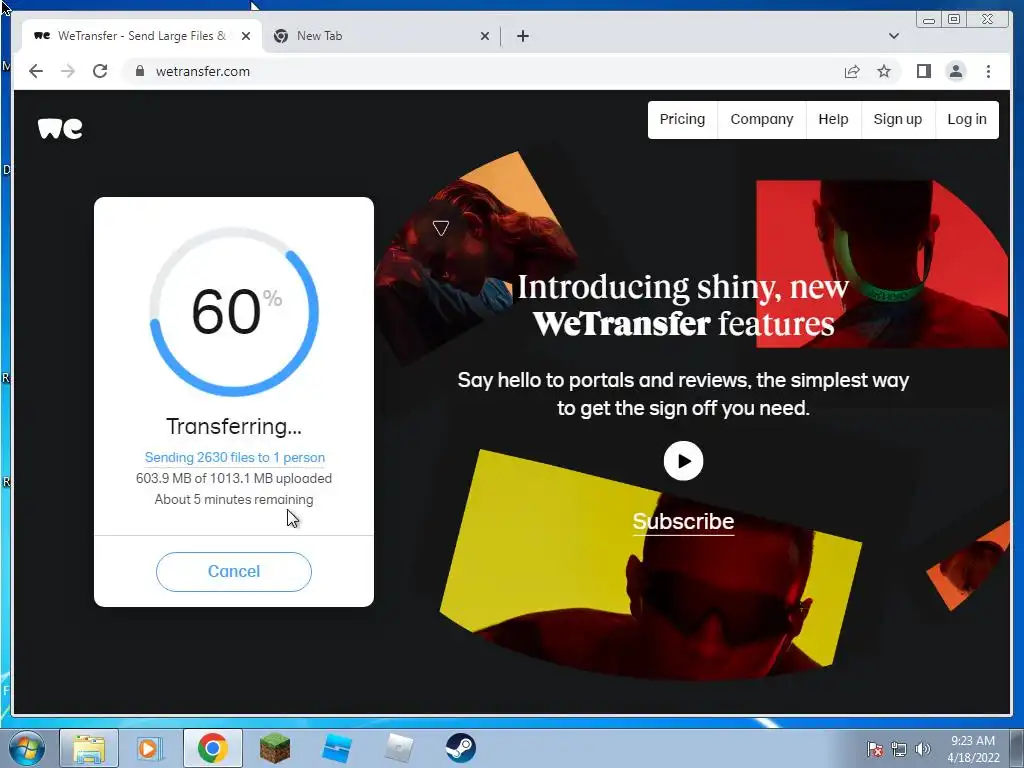Open Chrome three-dot menu
The height and width of the screenshot is (768, 1024).
(988, 71)
